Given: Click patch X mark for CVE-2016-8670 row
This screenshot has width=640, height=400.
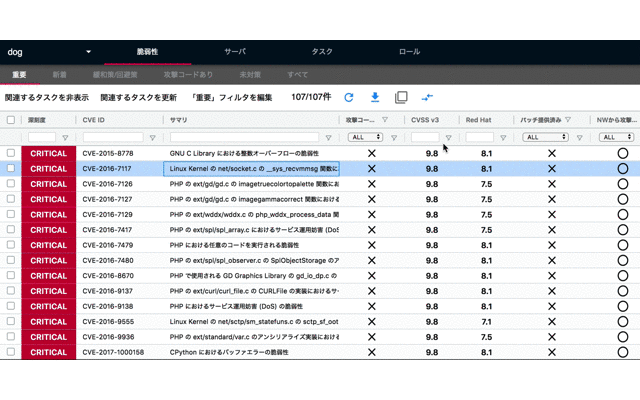Looking at the screenshot, I should pos(552,276).
